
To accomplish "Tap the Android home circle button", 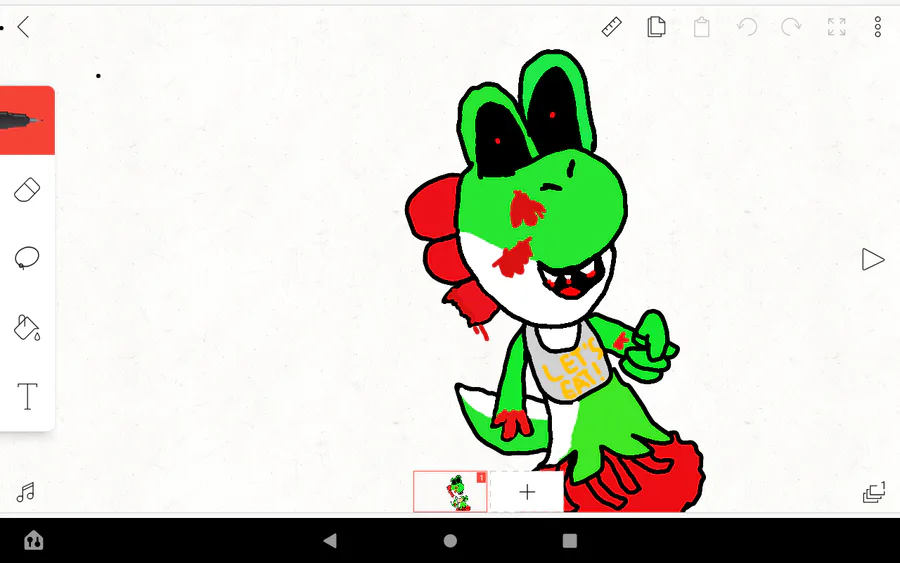I will tap(450, 541).
